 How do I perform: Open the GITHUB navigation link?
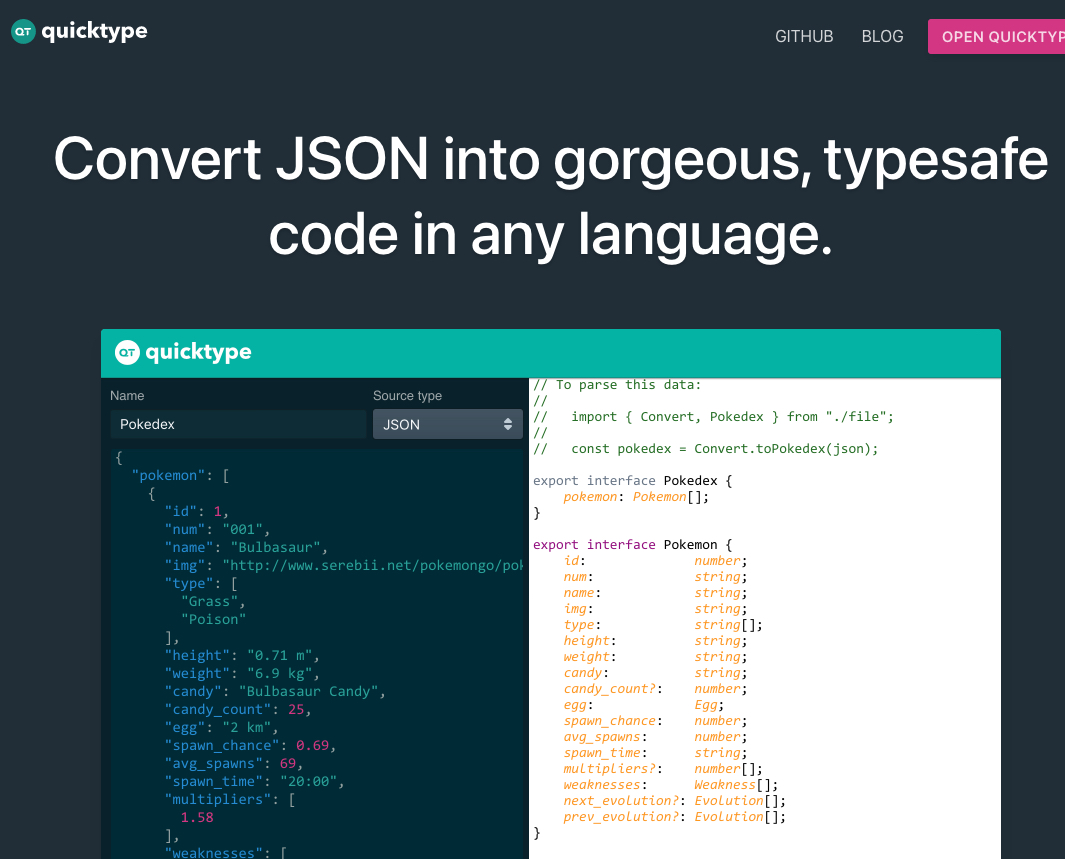[804, 37]
